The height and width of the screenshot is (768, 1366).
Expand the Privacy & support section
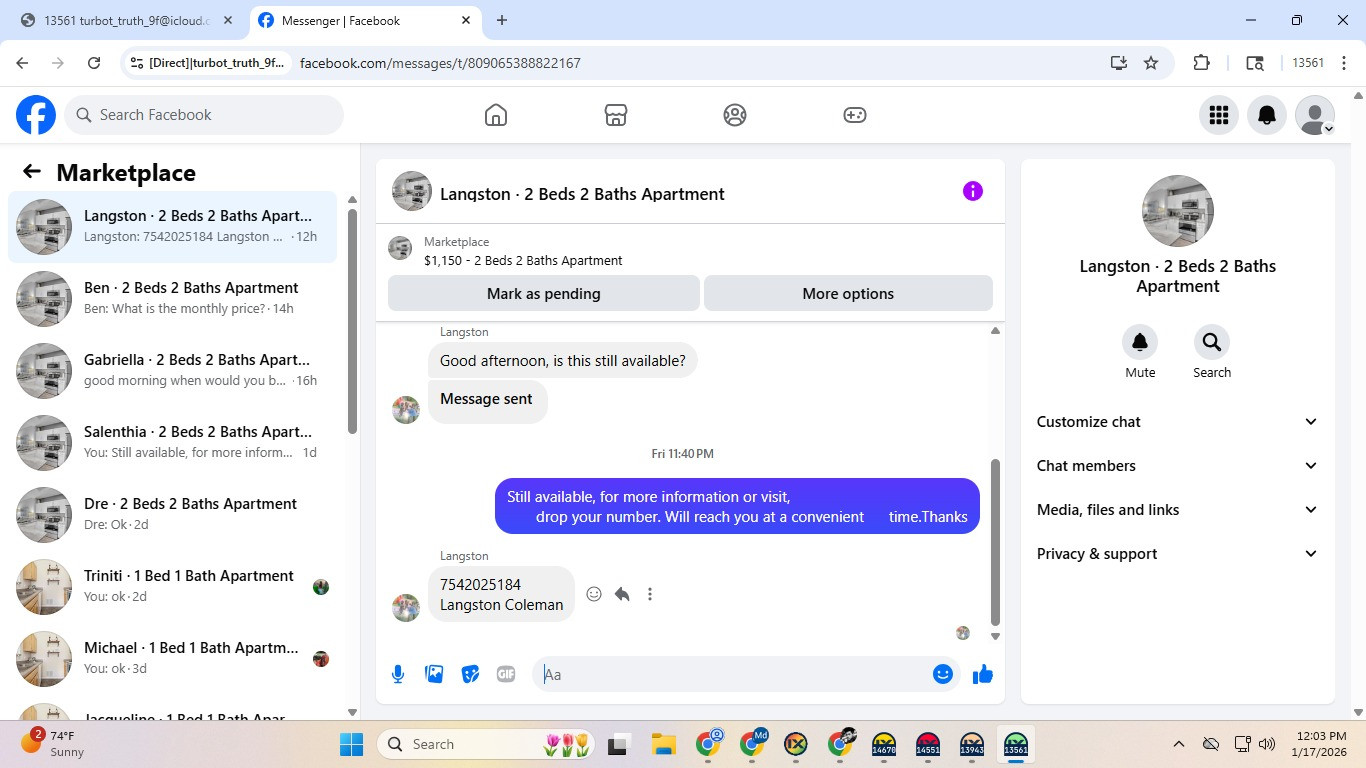[1178, 554]
